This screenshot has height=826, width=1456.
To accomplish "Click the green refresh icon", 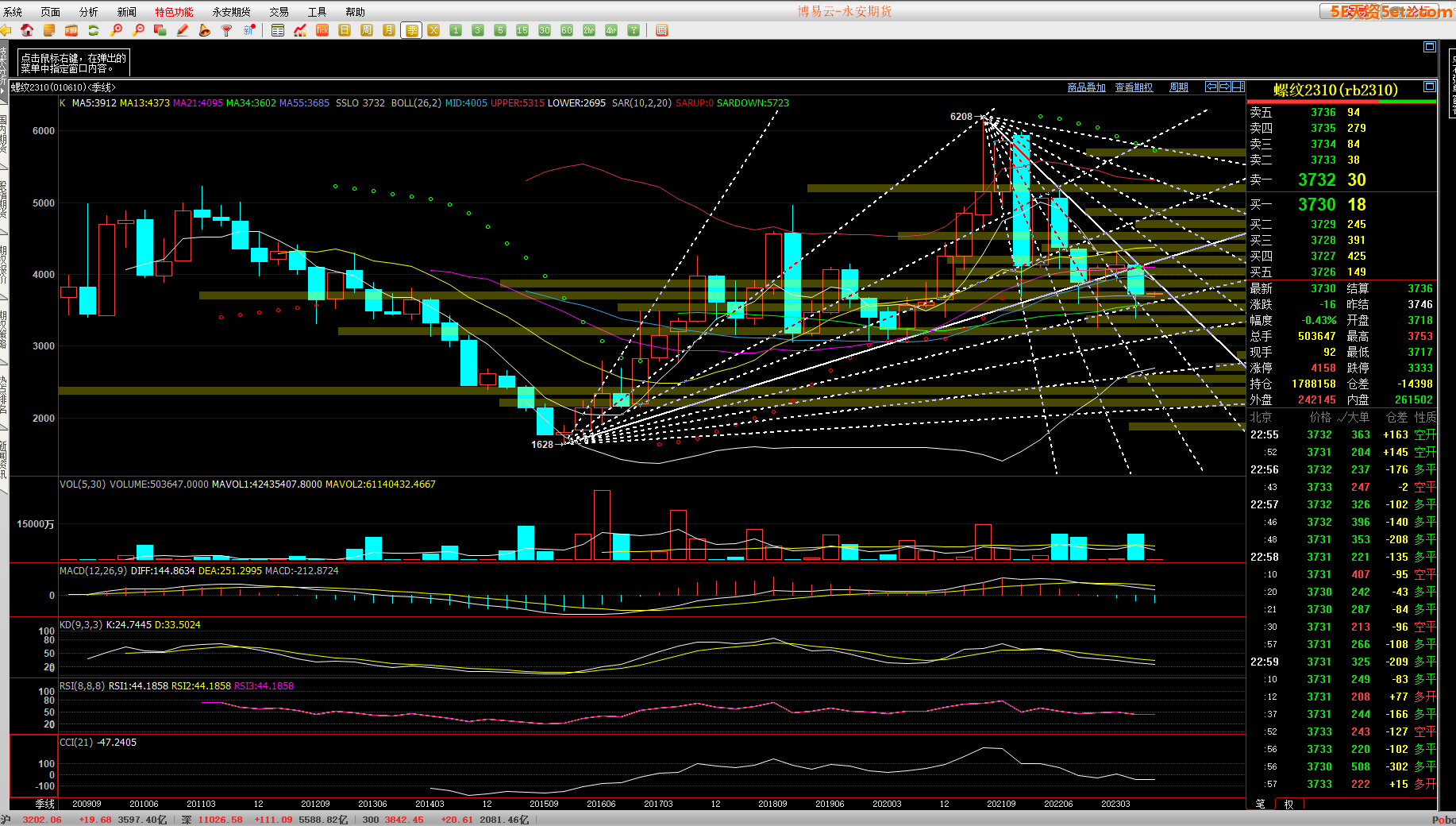I will [x=94, y=30].
